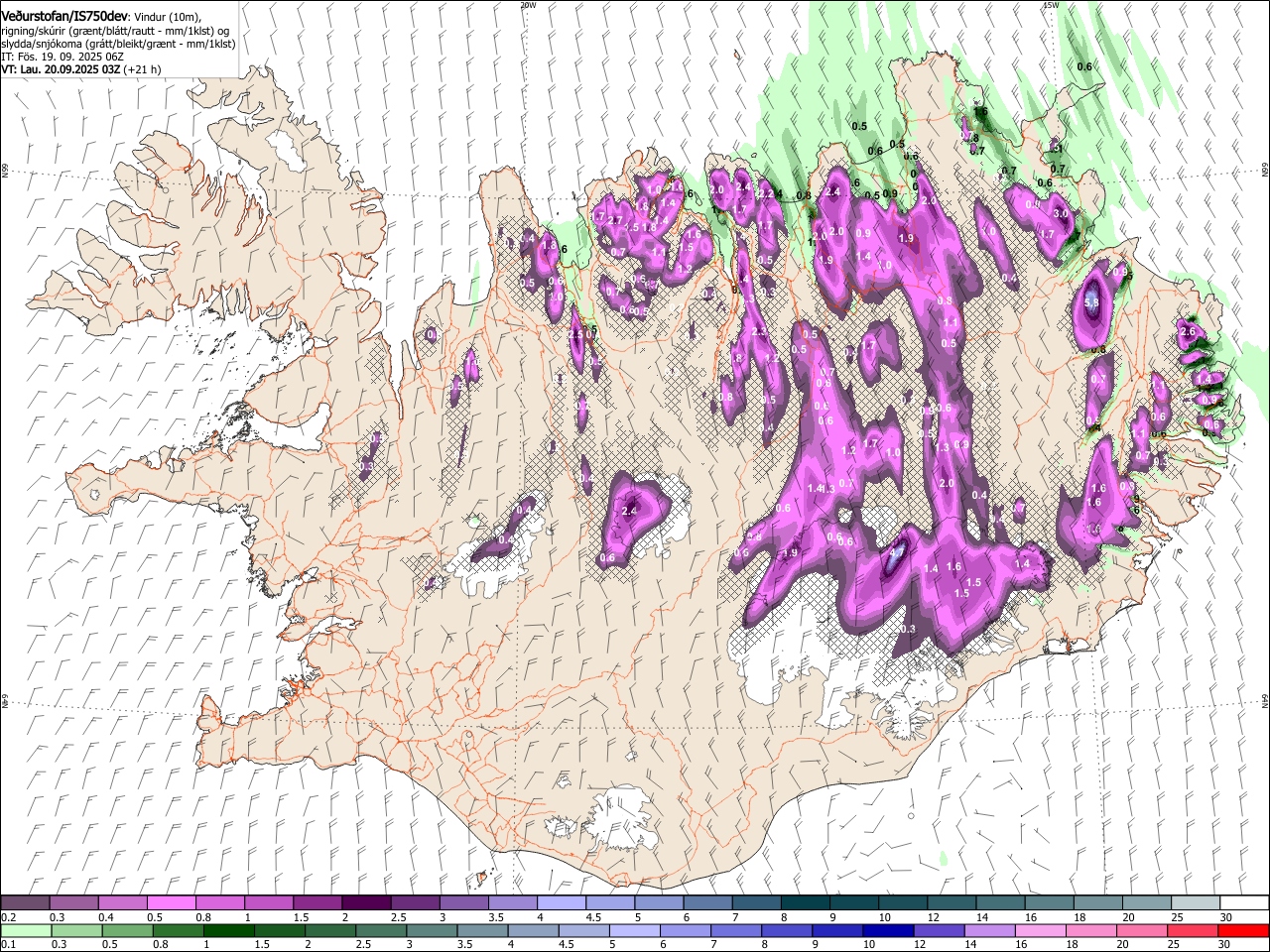Click the '20W' longitude label at the top
This screenshot has width=1270, height=952.
coord(528,5)
